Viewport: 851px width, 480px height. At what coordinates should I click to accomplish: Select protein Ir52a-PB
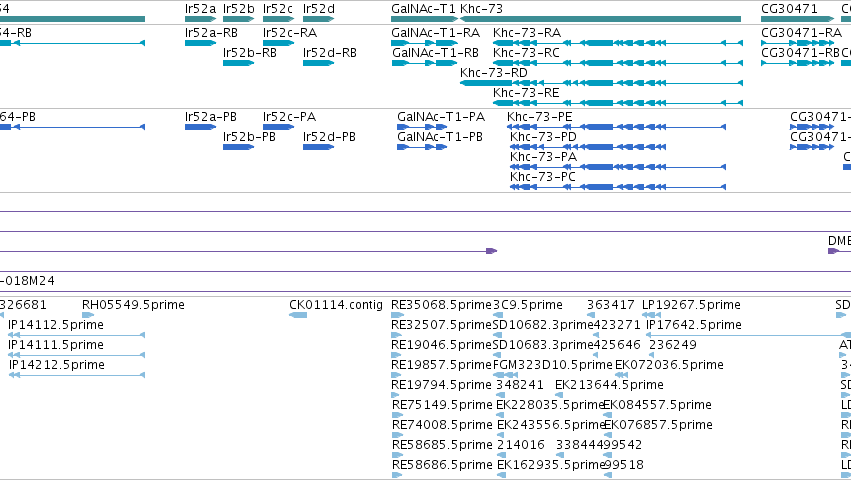click(x=211, y=117)
